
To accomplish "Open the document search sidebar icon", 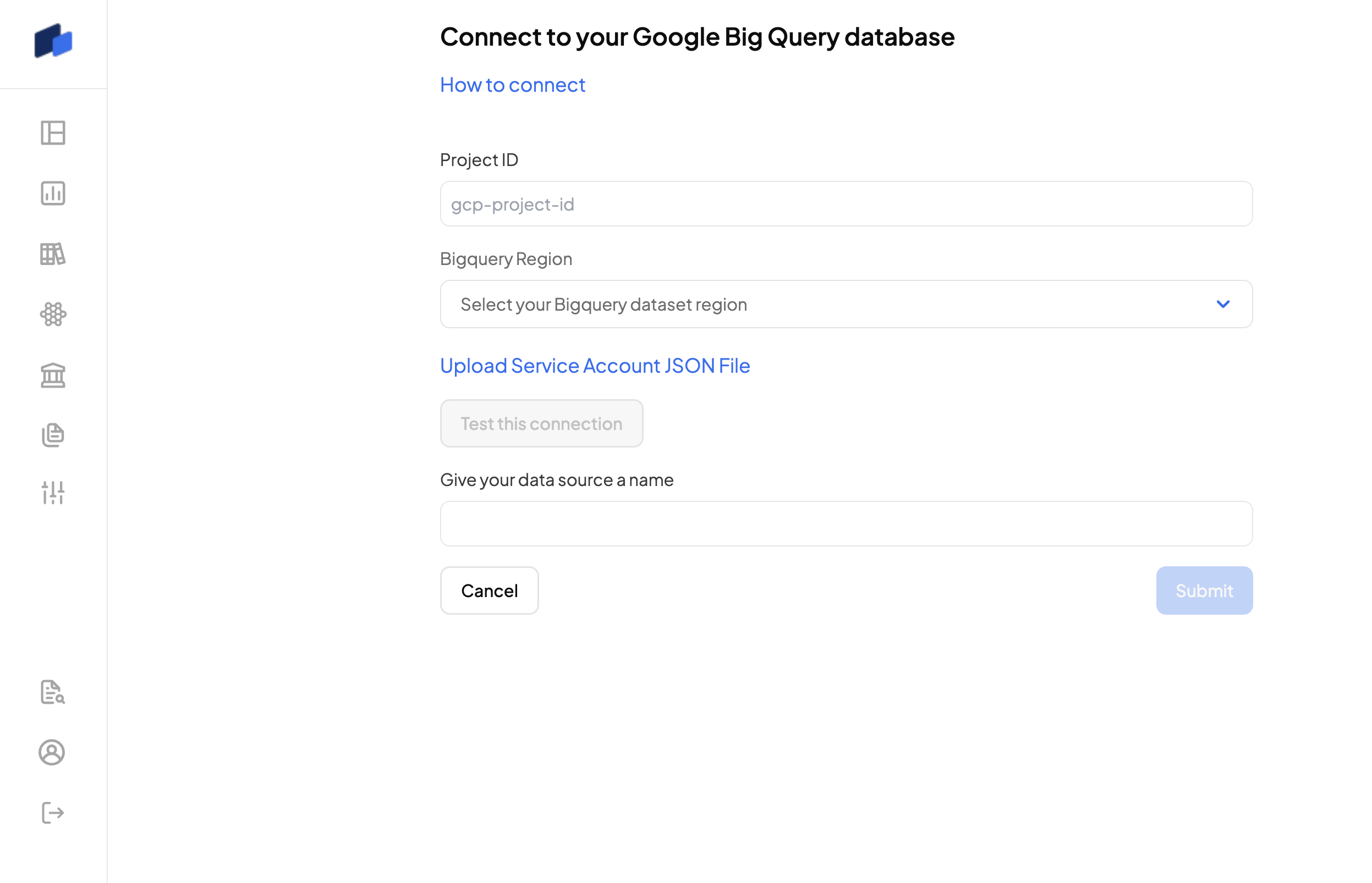I will point(53,692).
